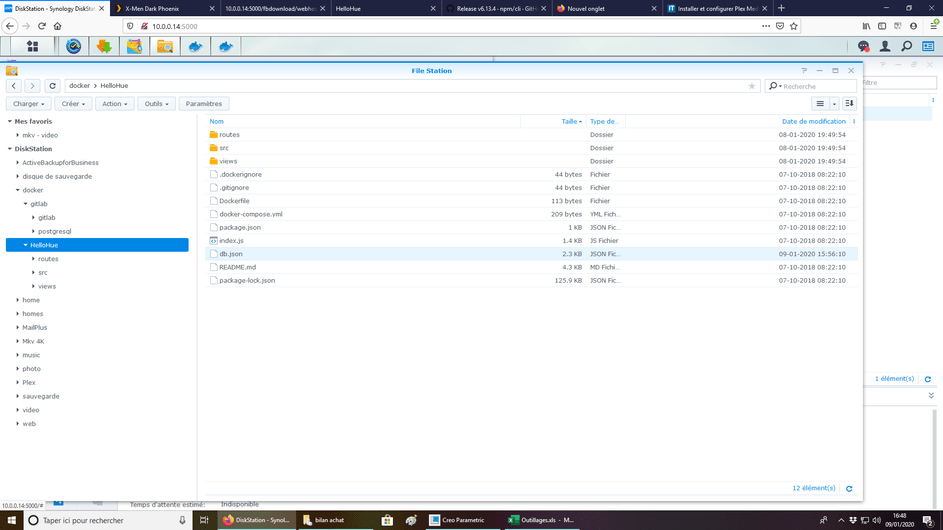Select the mkv - video favorite
Image resolution: width=943 pixels, height=530 pixels.
pyautogui.click(x=40, y=135)
